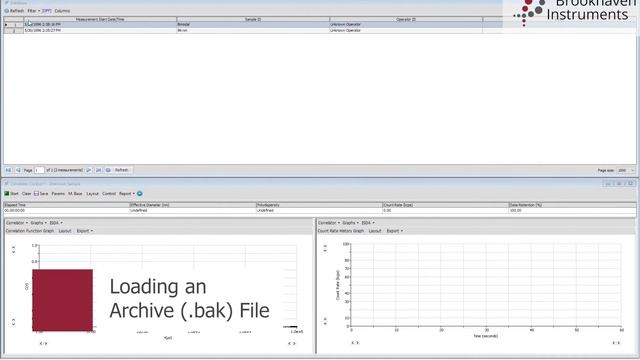Viewport: 640px width, 360px height.
Task: Go to previous page of measurements
Action: click(x=18, y=170)
